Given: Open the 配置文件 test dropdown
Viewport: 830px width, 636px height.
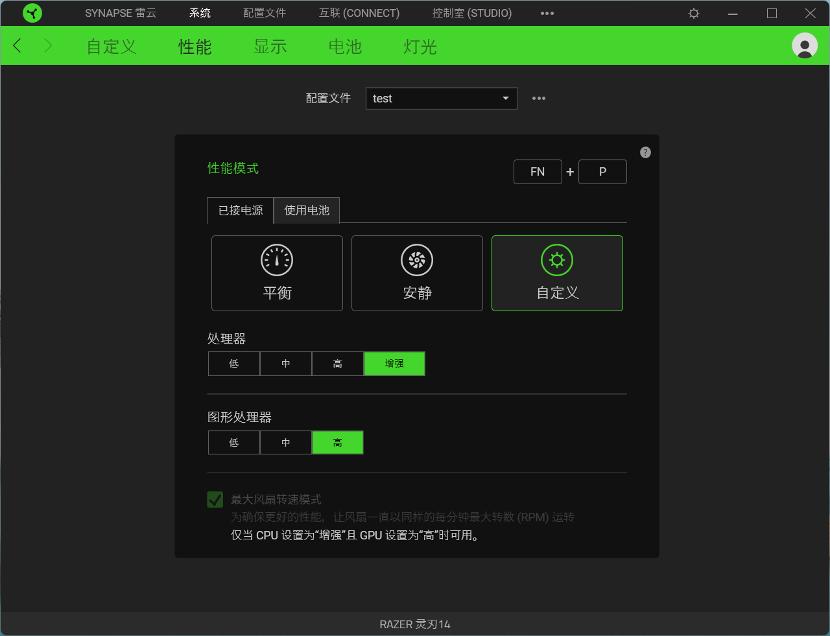Looking at the screenshot, I should click(x=441, y=98).
